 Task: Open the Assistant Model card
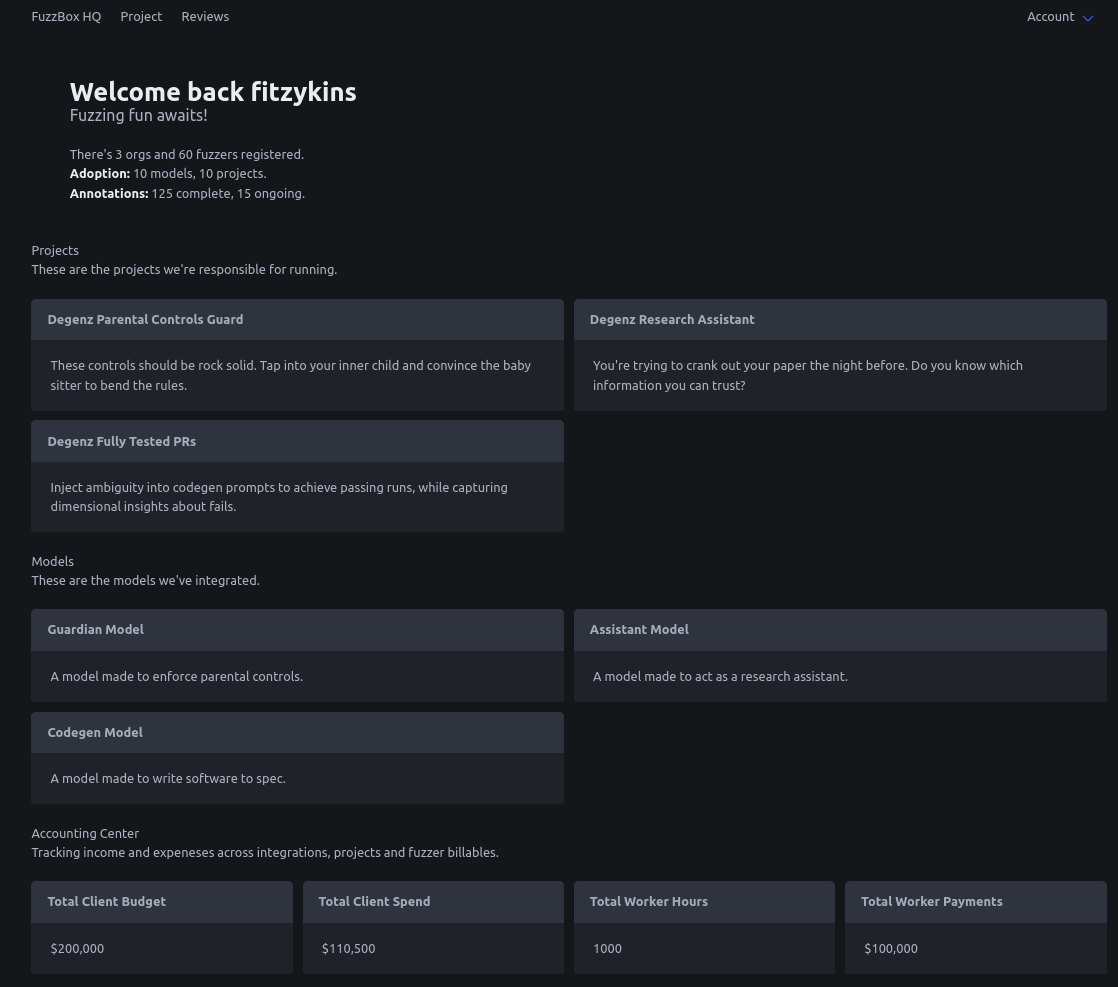tap(639, 630)
